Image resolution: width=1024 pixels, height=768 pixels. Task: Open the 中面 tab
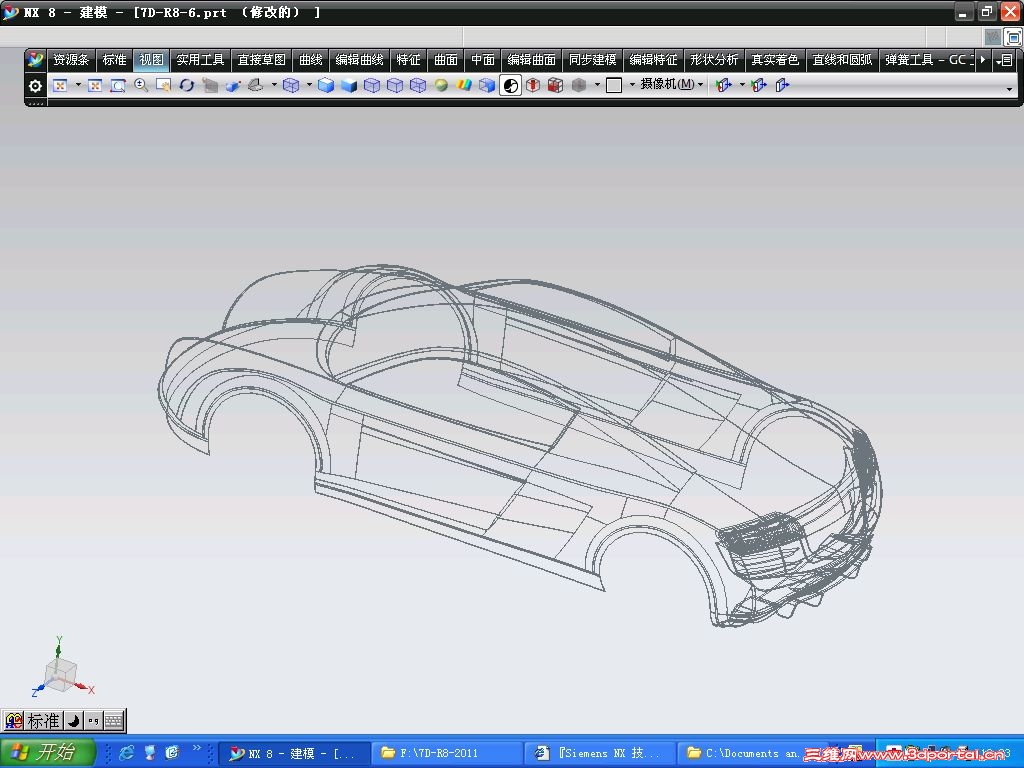(x=483, y=60)
